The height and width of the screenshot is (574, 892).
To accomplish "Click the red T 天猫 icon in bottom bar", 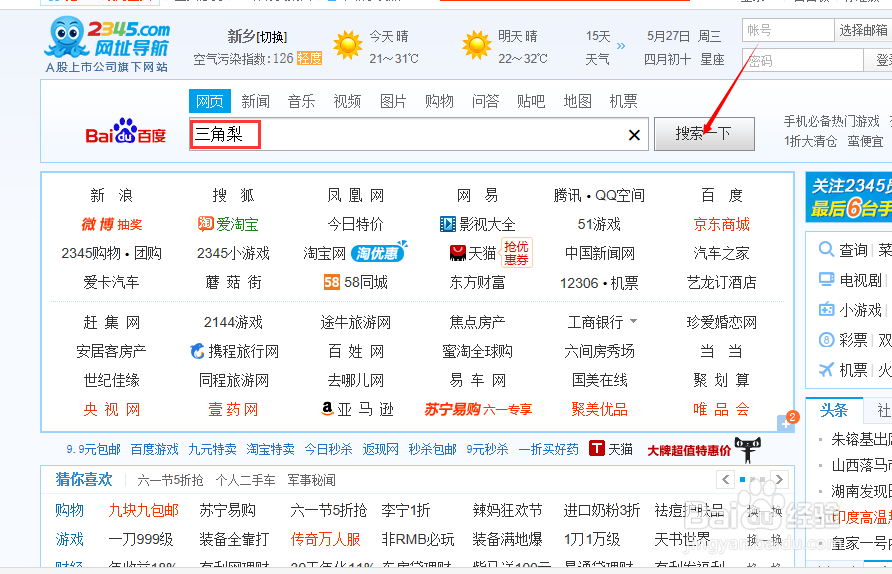I will 596,449.
